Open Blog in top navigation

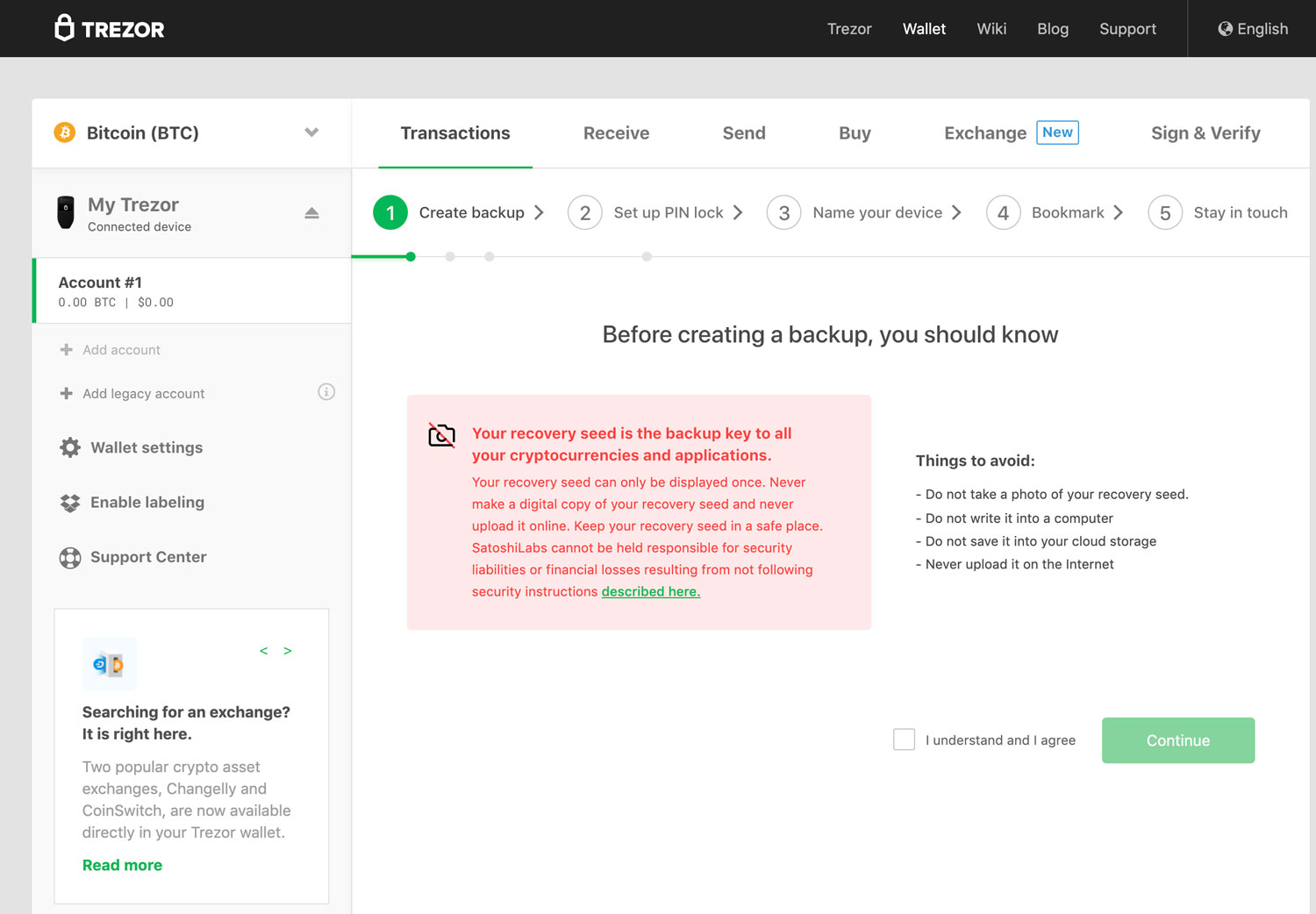coord(1053,29)
